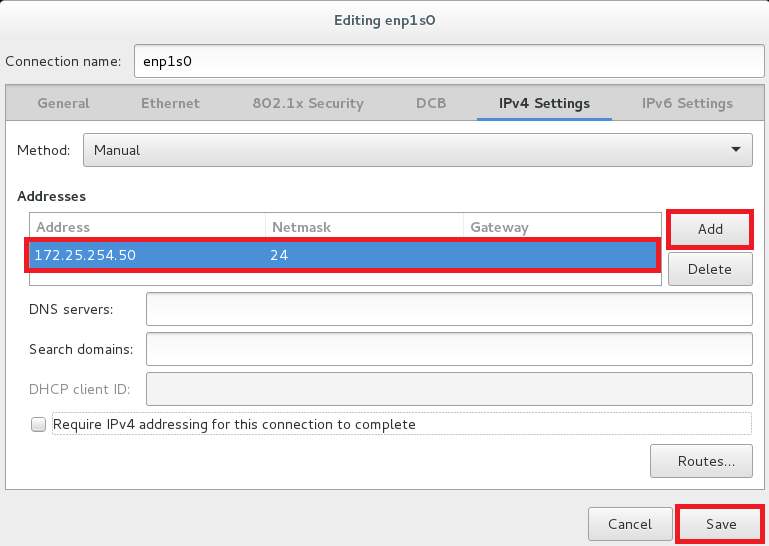
Task: Select the 172.25.254.50 address row
Action: [342, 255]
